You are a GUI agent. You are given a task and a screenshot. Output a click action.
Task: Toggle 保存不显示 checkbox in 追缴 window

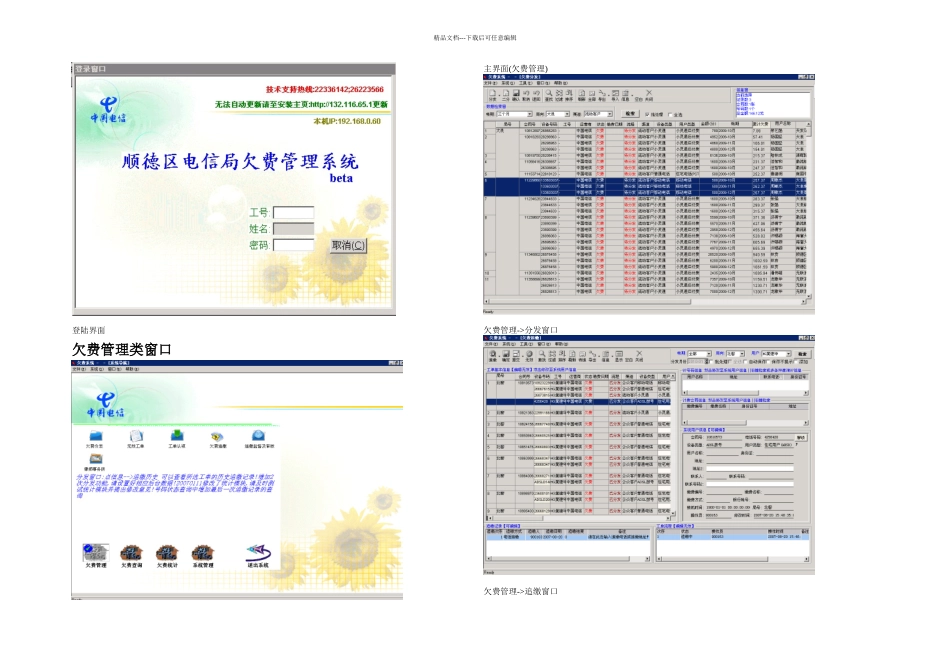pyautogui.click(x=768, y=361)
